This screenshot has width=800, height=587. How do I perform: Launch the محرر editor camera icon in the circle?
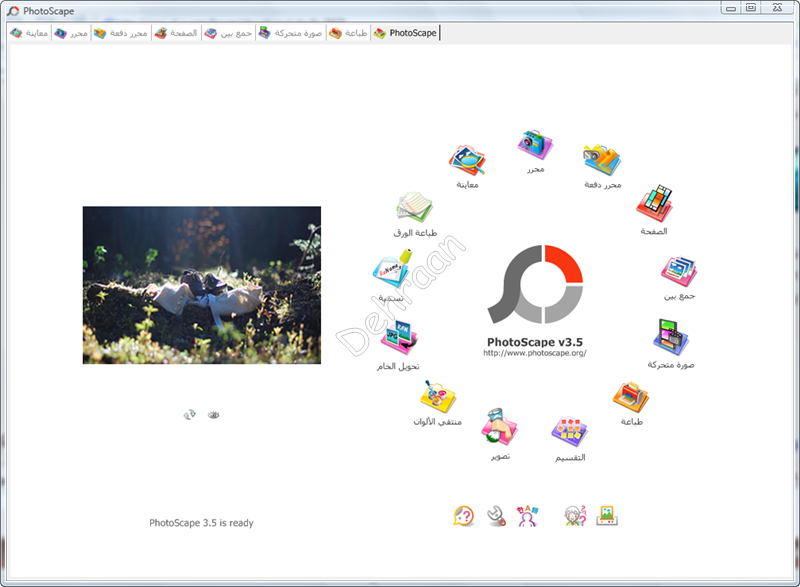[535, 144]
